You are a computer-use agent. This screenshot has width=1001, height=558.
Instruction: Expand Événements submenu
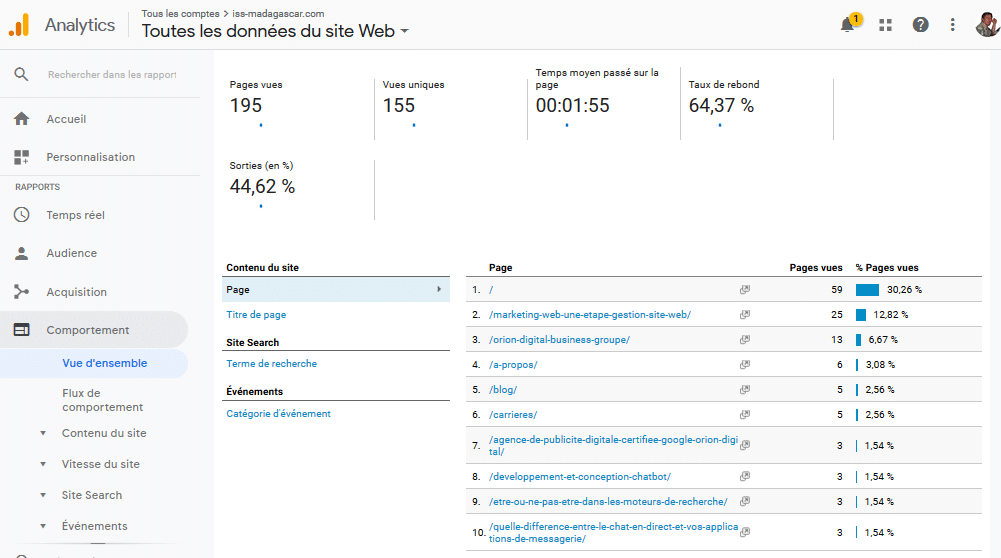pos(43,526)
